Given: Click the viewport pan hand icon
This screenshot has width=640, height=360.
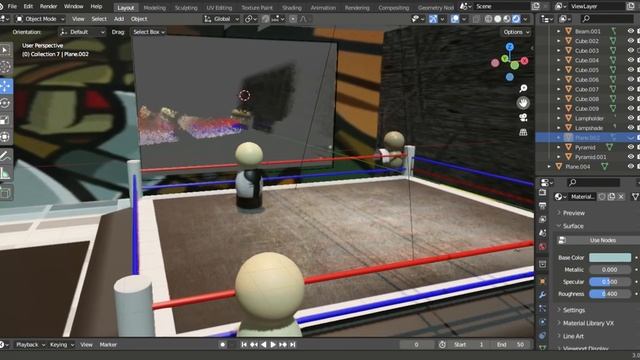Looking at the screenshot, I should [x=523, y=103].
